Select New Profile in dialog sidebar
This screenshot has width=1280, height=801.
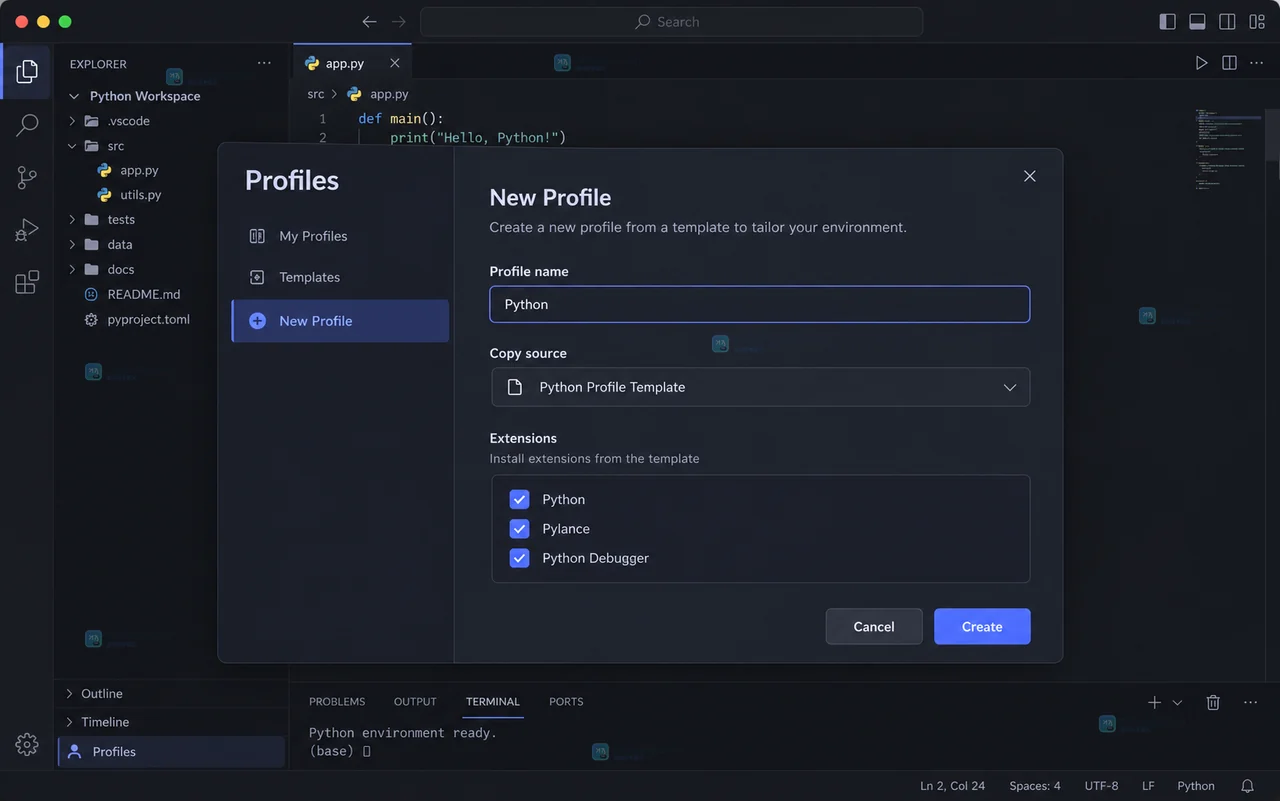pyautogui.click(x=340, y=321)
